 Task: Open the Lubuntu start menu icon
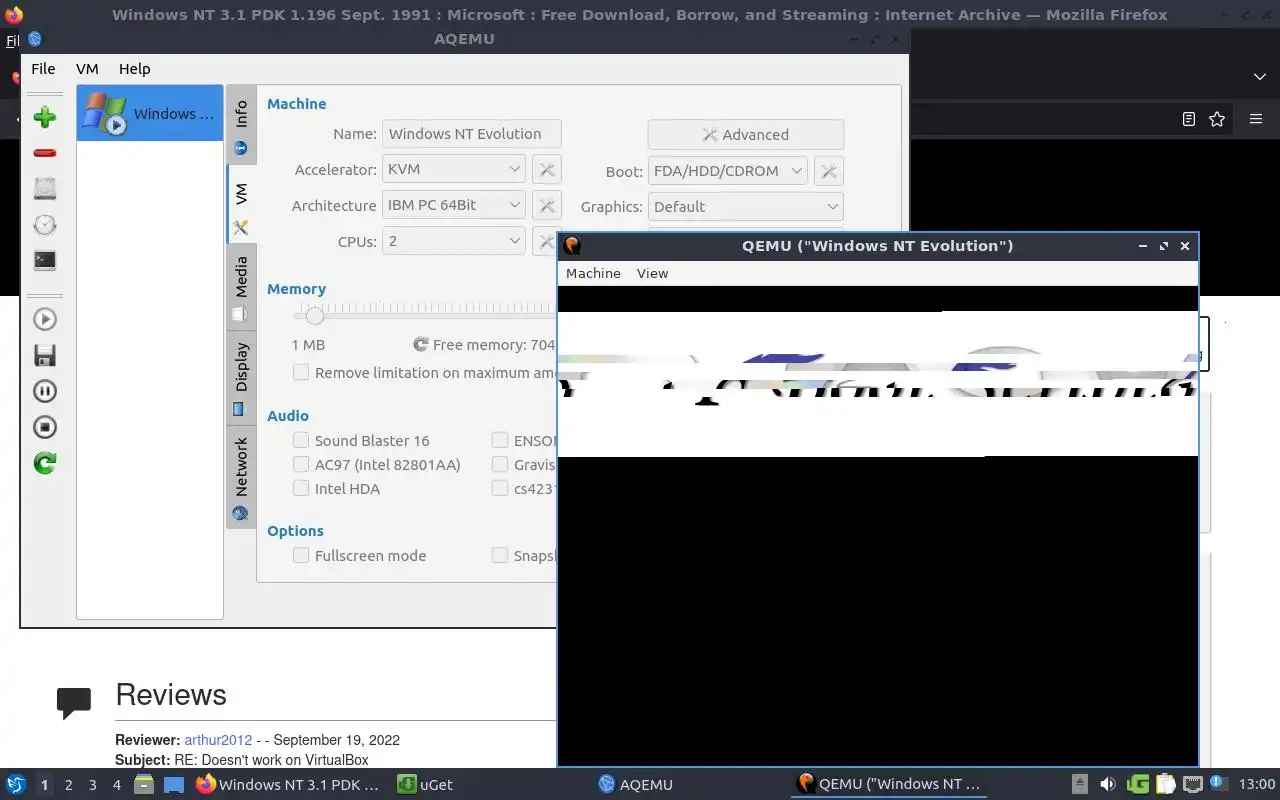16,784
